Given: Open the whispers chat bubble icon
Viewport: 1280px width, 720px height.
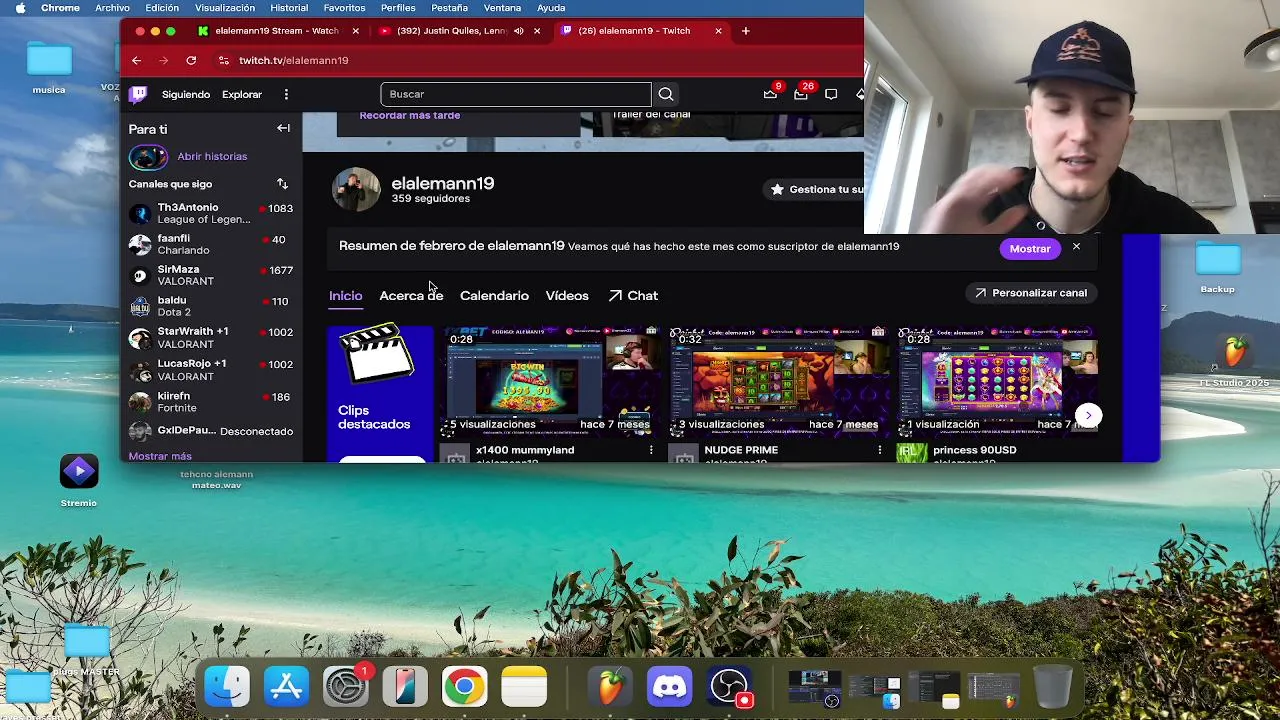Looking at the screenshot, I should (831, 94).
